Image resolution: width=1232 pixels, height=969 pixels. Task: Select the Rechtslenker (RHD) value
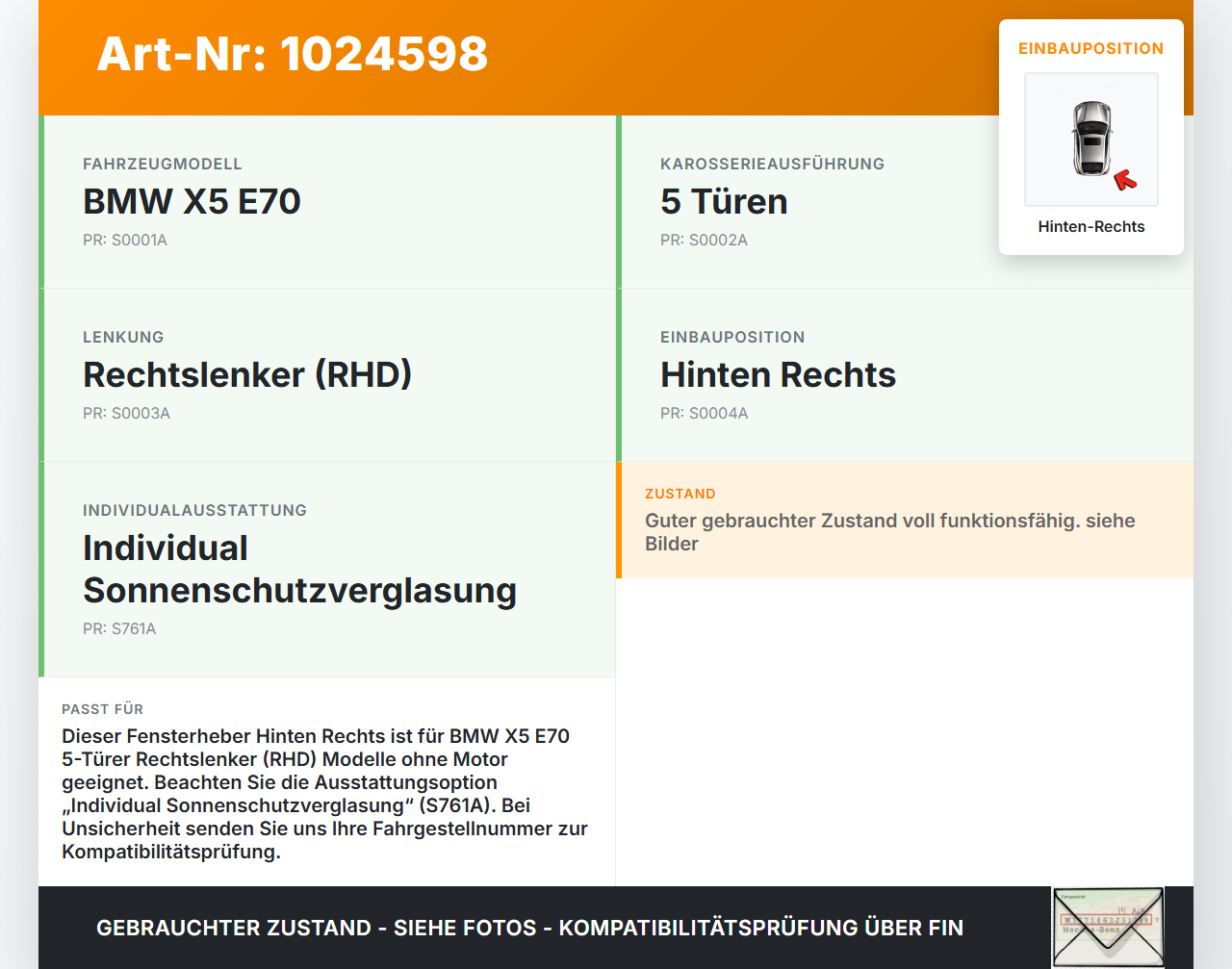point(247,374)
